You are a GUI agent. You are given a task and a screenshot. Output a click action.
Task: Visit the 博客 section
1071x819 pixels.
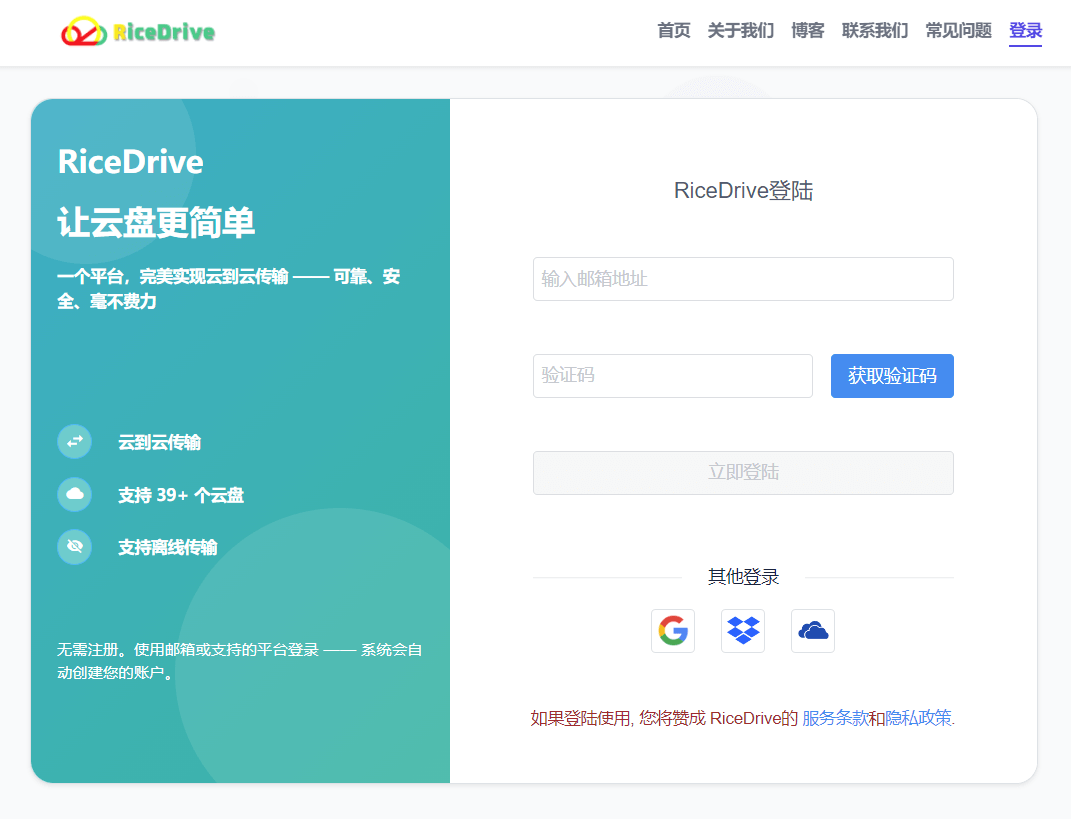pyautogui.click(x=806, y=31)
